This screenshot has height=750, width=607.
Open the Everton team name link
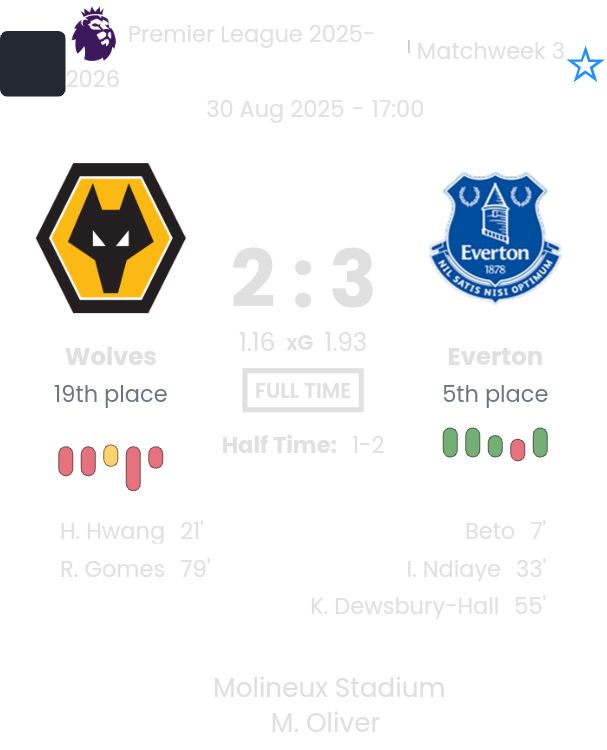[495, 357]
